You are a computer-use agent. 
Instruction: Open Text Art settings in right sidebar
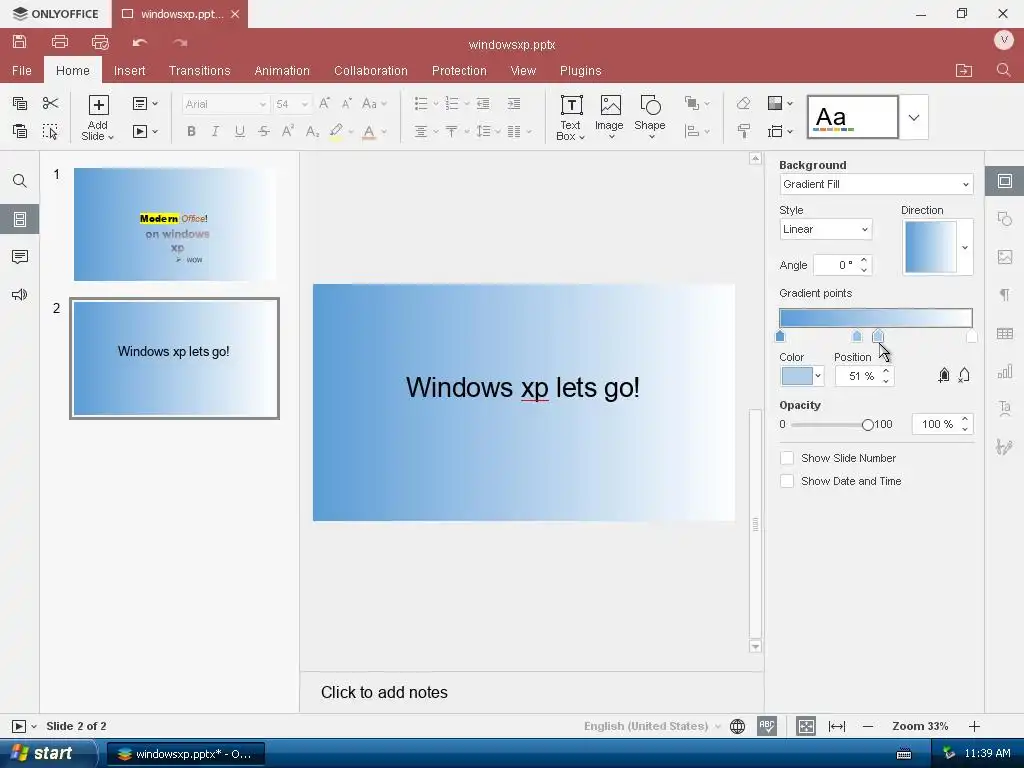pyautogui.click(x=1004, y=409)
